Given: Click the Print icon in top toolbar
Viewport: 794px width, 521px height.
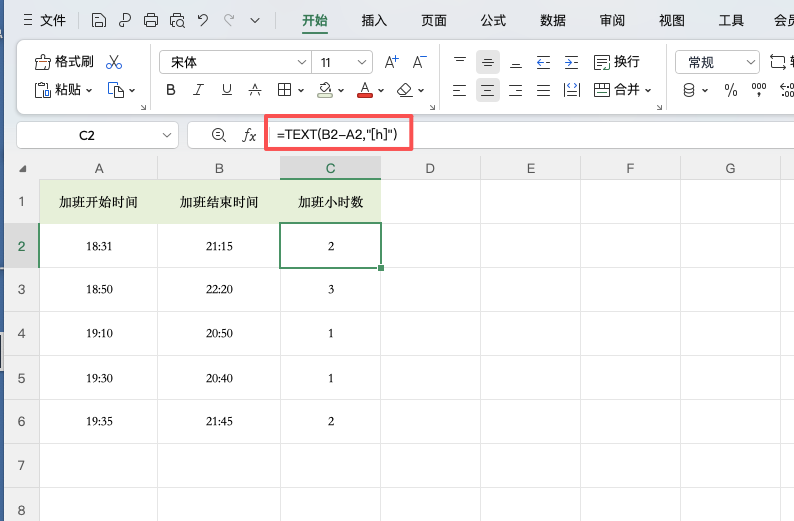Looking at the screenshot, I should click(x=151, y=20).
